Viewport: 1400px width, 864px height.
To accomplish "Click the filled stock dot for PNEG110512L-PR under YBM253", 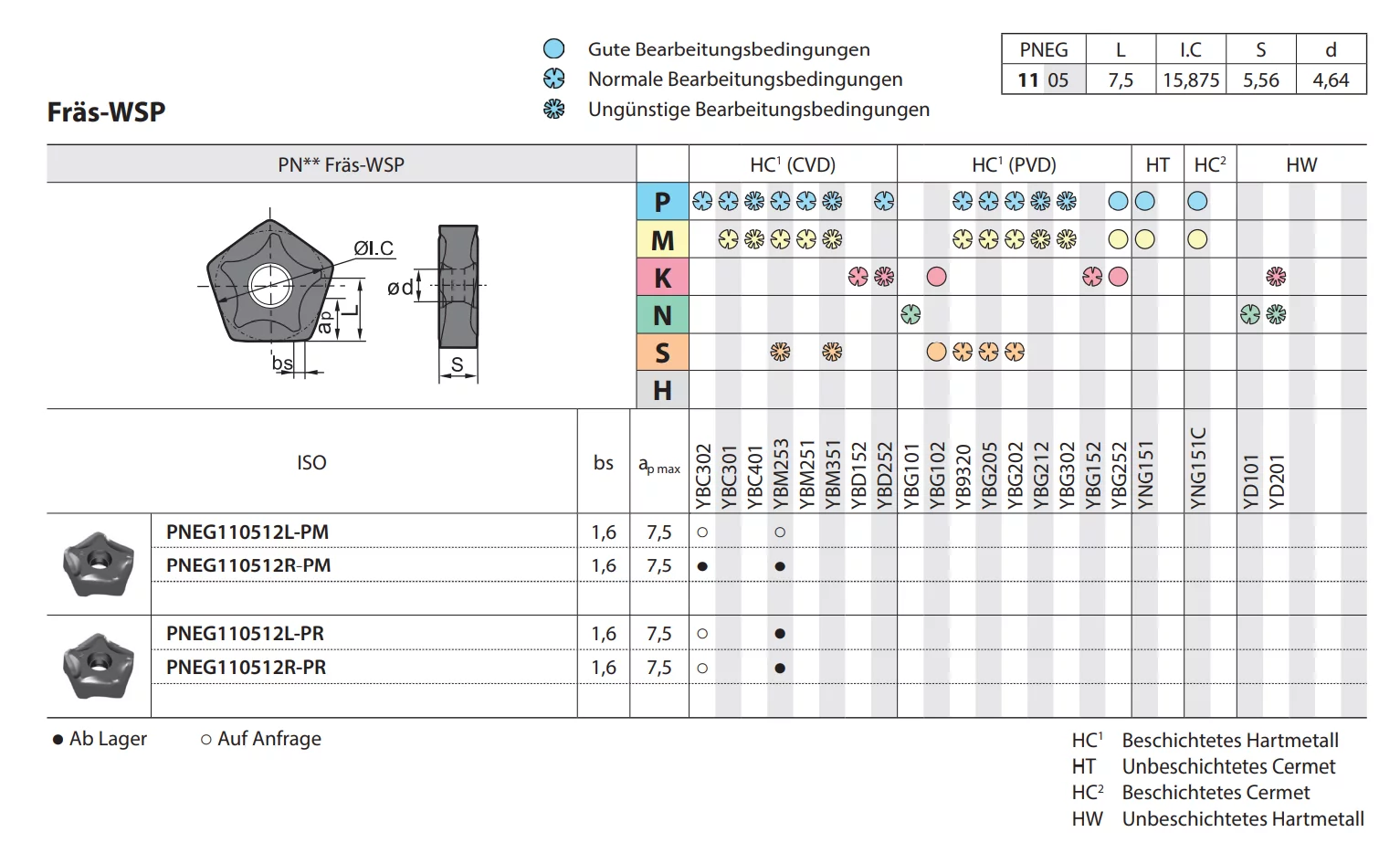I will pyautogui.click(x=780, y=634).
